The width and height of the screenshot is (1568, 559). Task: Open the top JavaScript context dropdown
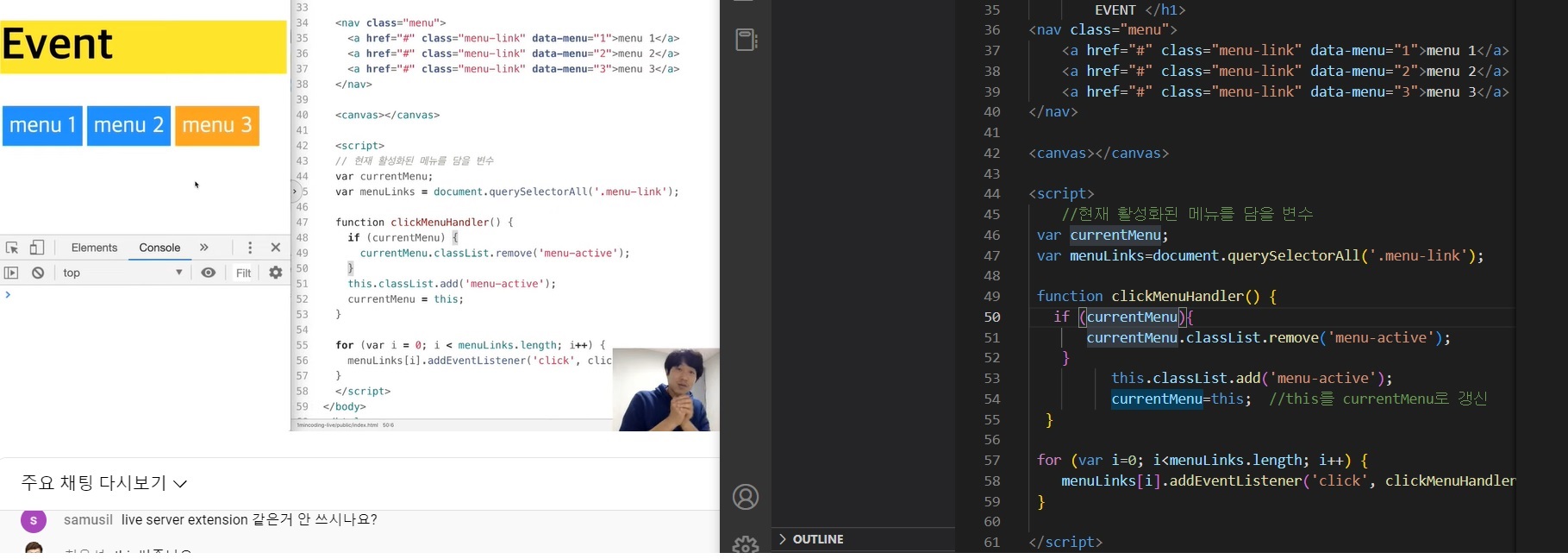pos(122,273)
